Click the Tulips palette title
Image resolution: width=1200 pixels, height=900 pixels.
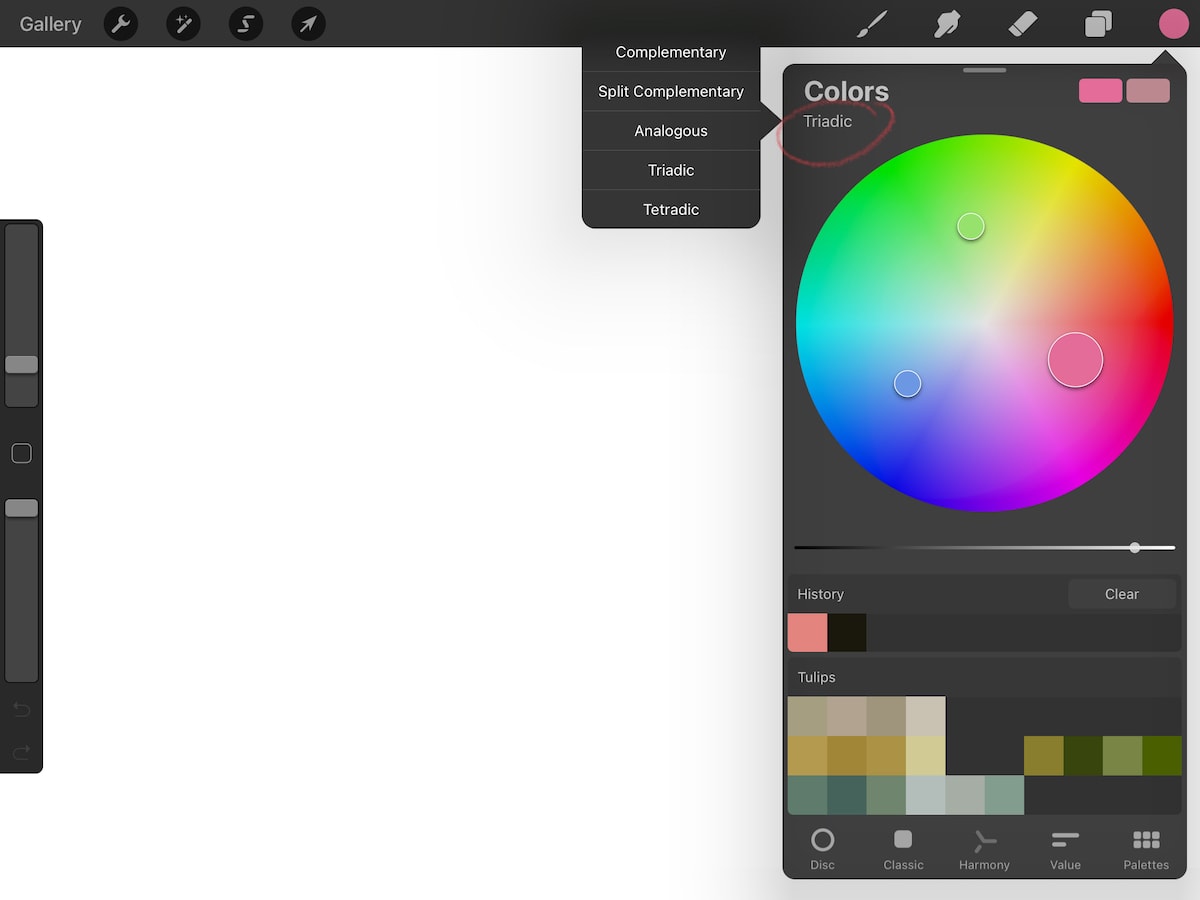click(x=816, y=677)
